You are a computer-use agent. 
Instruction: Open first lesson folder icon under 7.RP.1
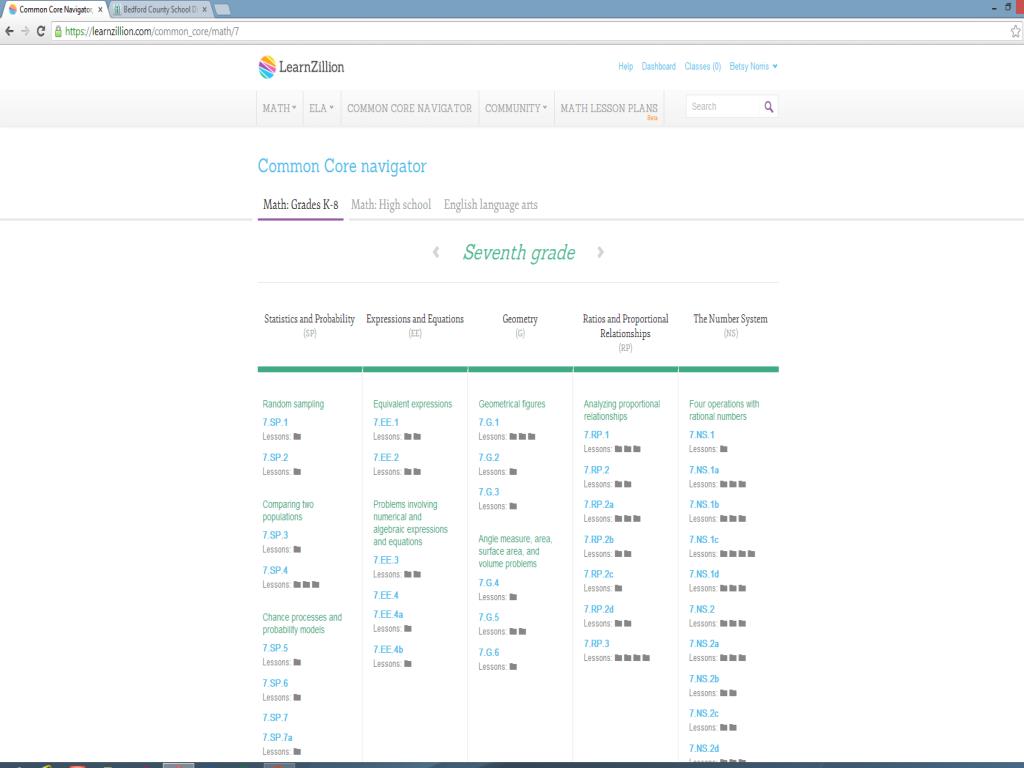618,449
